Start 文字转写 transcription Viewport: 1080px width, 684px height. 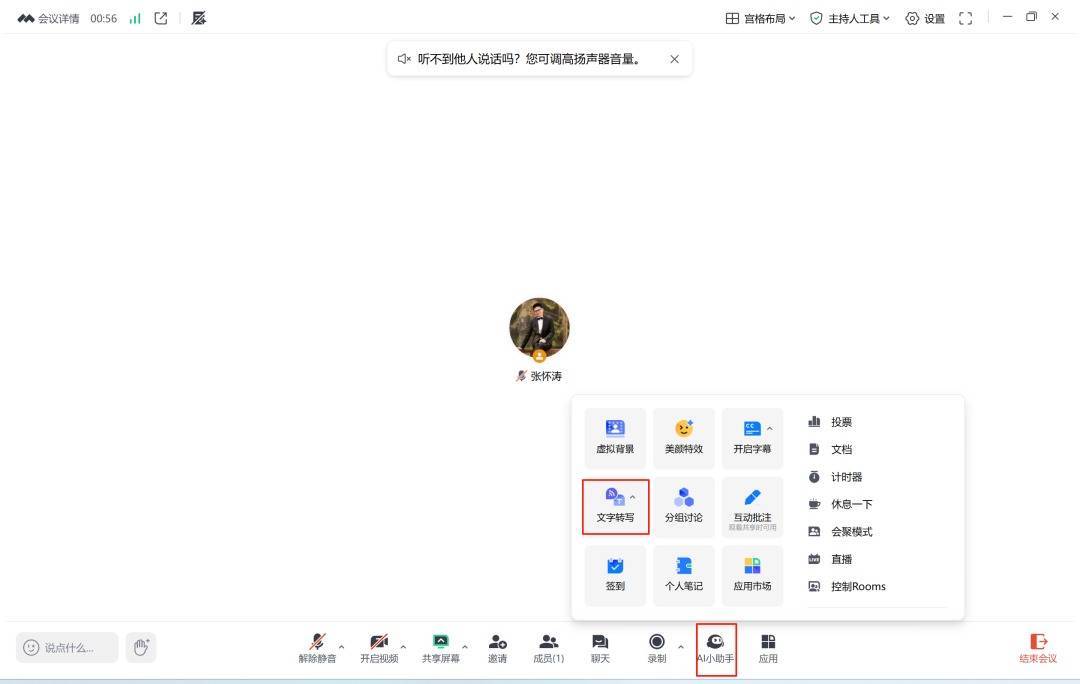(615, 506)
